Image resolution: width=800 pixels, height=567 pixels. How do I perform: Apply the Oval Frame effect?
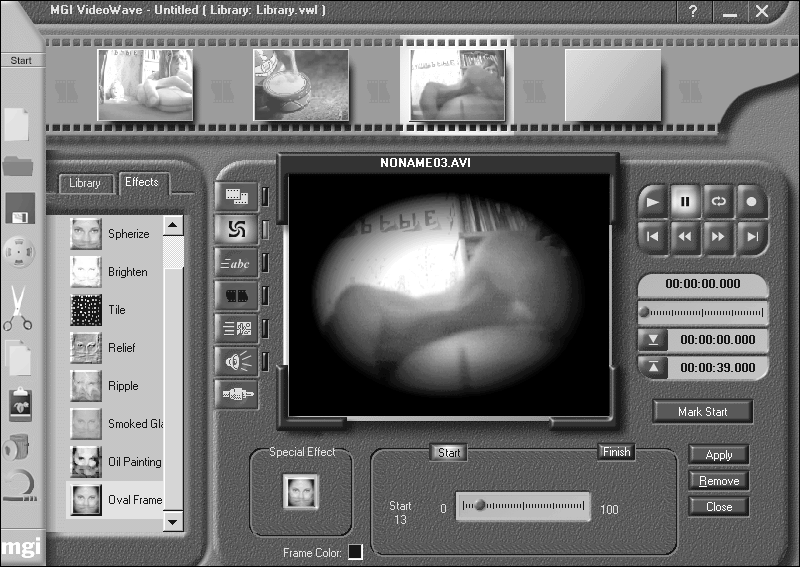[x=719, y=455]
